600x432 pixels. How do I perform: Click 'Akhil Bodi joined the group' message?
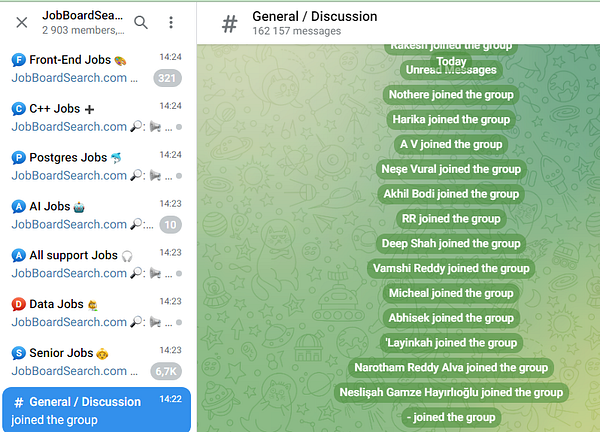pyautogui.click(x=451, y=194)
